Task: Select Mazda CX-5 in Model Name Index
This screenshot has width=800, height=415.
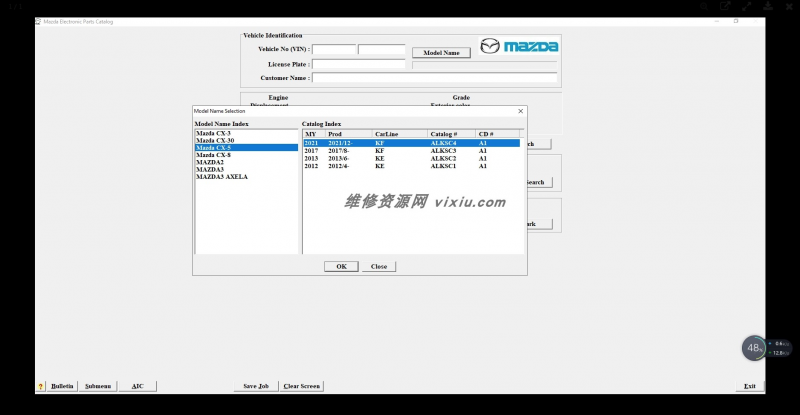Action: coord(246,148)
